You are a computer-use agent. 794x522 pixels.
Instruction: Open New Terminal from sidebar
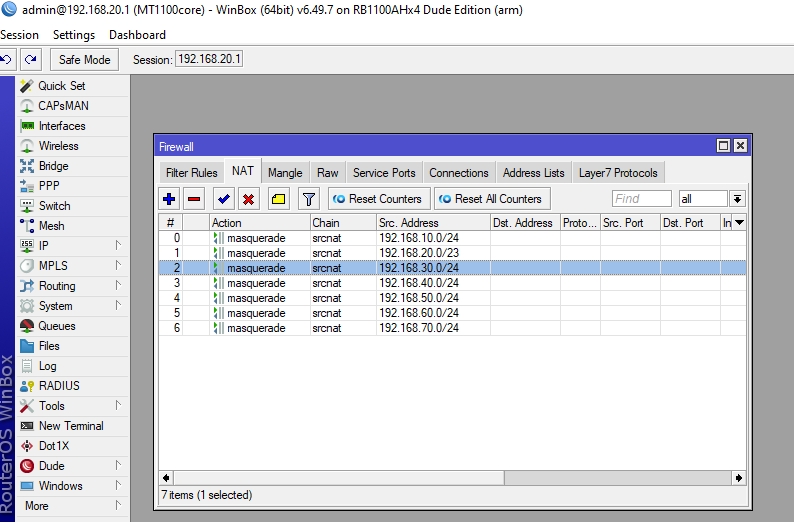72,426
